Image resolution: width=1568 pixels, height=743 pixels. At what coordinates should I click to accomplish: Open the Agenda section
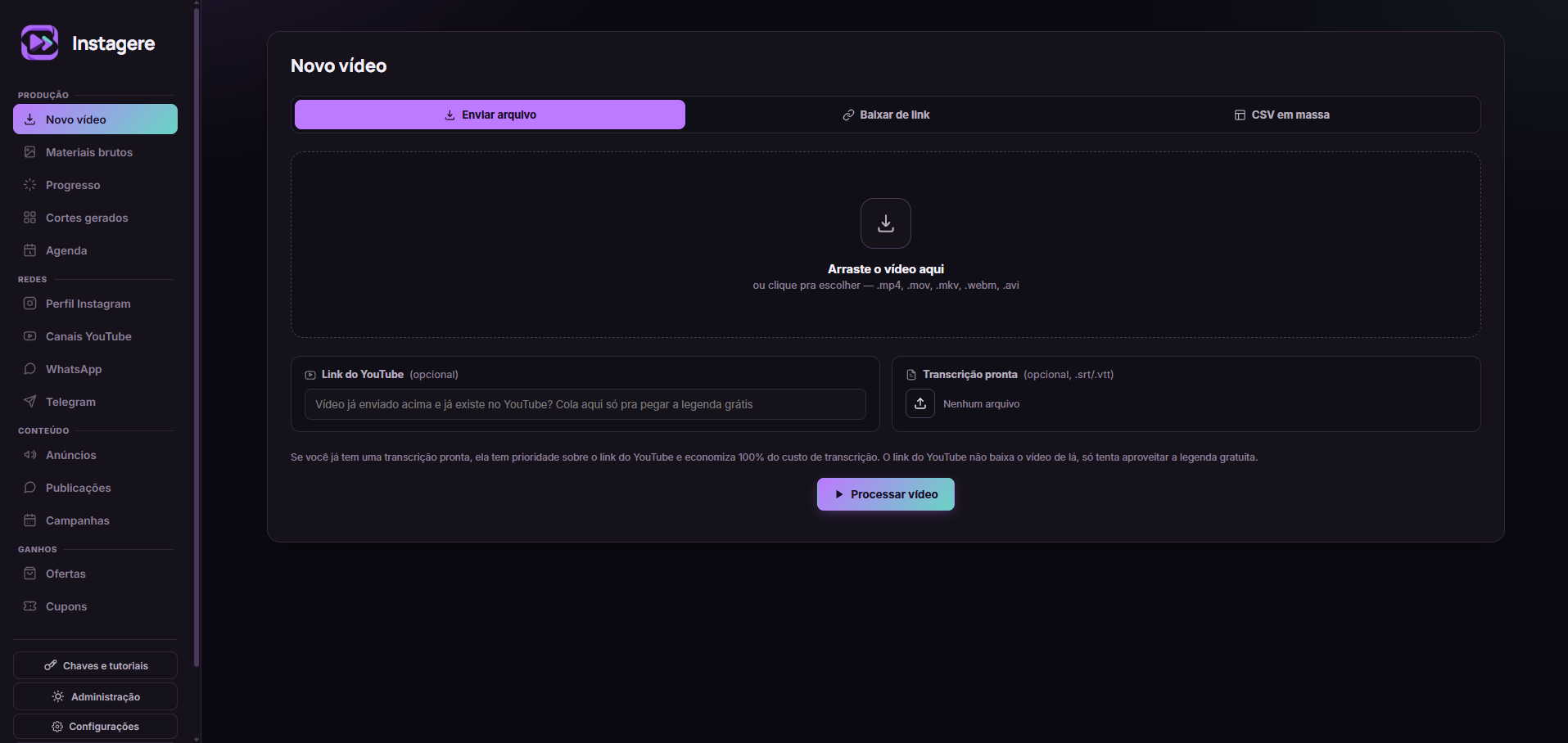(95, 250)
